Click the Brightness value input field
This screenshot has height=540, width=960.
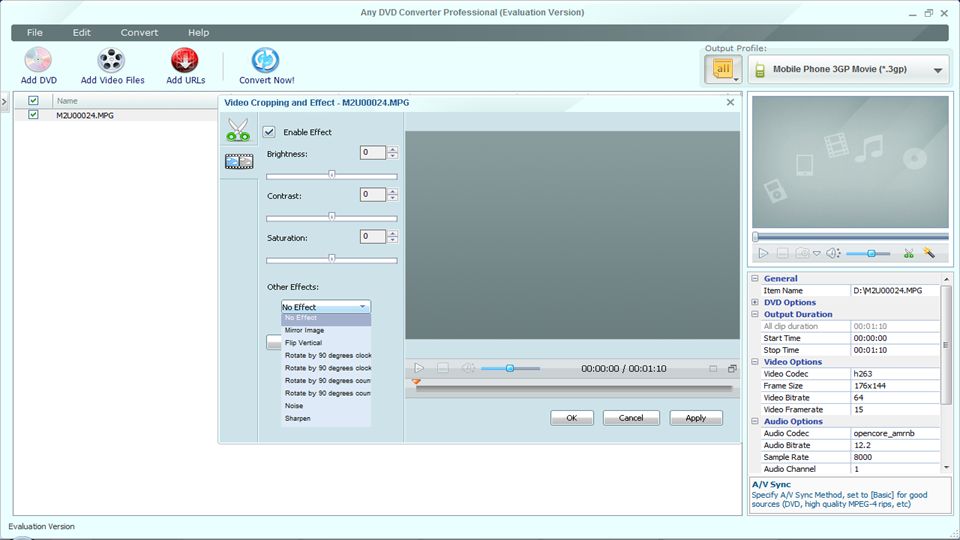click(x=372, y=152)
